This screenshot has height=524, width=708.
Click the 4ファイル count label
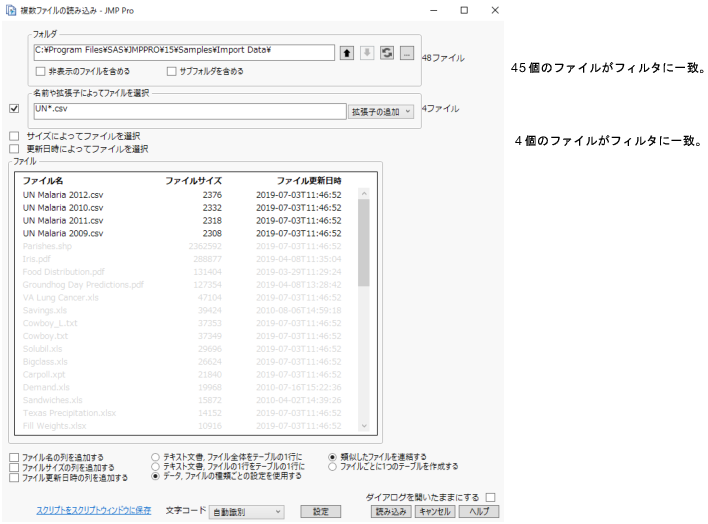tap(440, 108)
